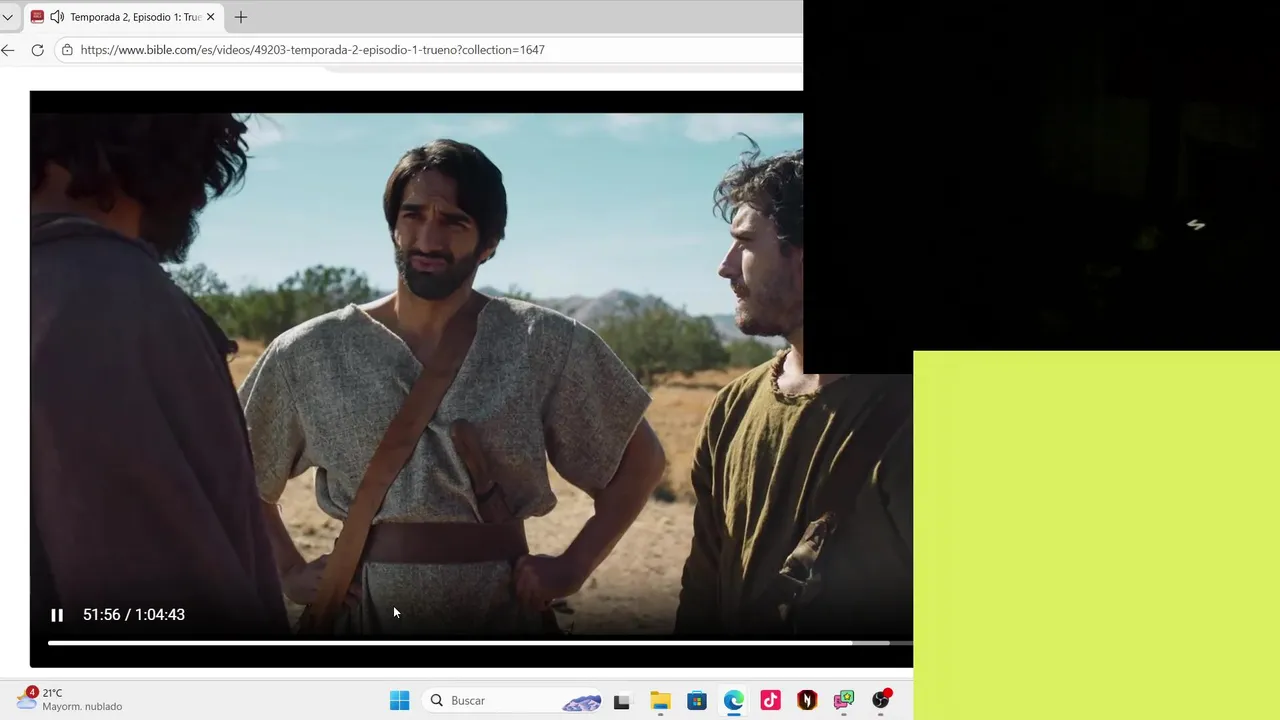Reload the current browser page

click(x=37, y=50)
